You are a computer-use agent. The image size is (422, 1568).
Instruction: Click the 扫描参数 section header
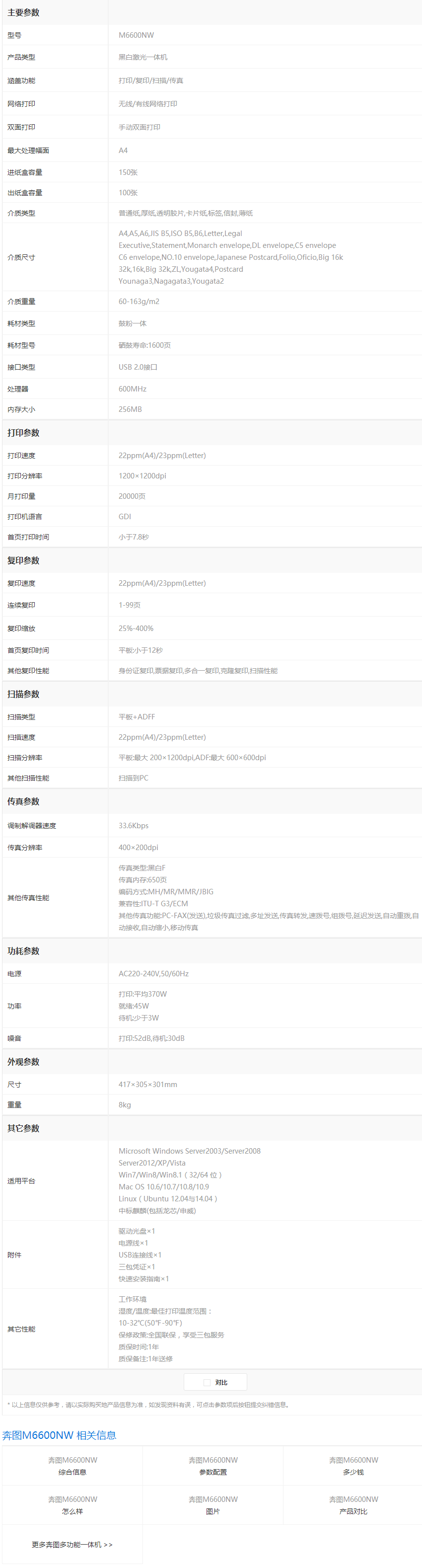[23, 694]
